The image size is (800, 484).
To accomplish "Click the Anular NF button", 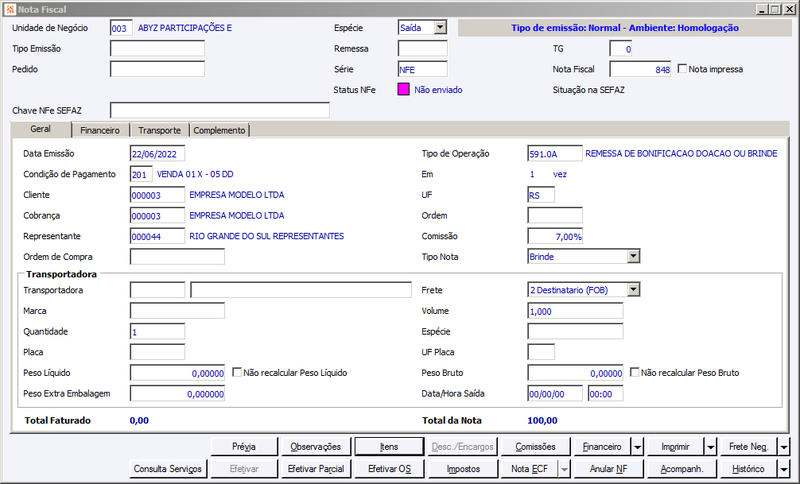I will [608, 469].
